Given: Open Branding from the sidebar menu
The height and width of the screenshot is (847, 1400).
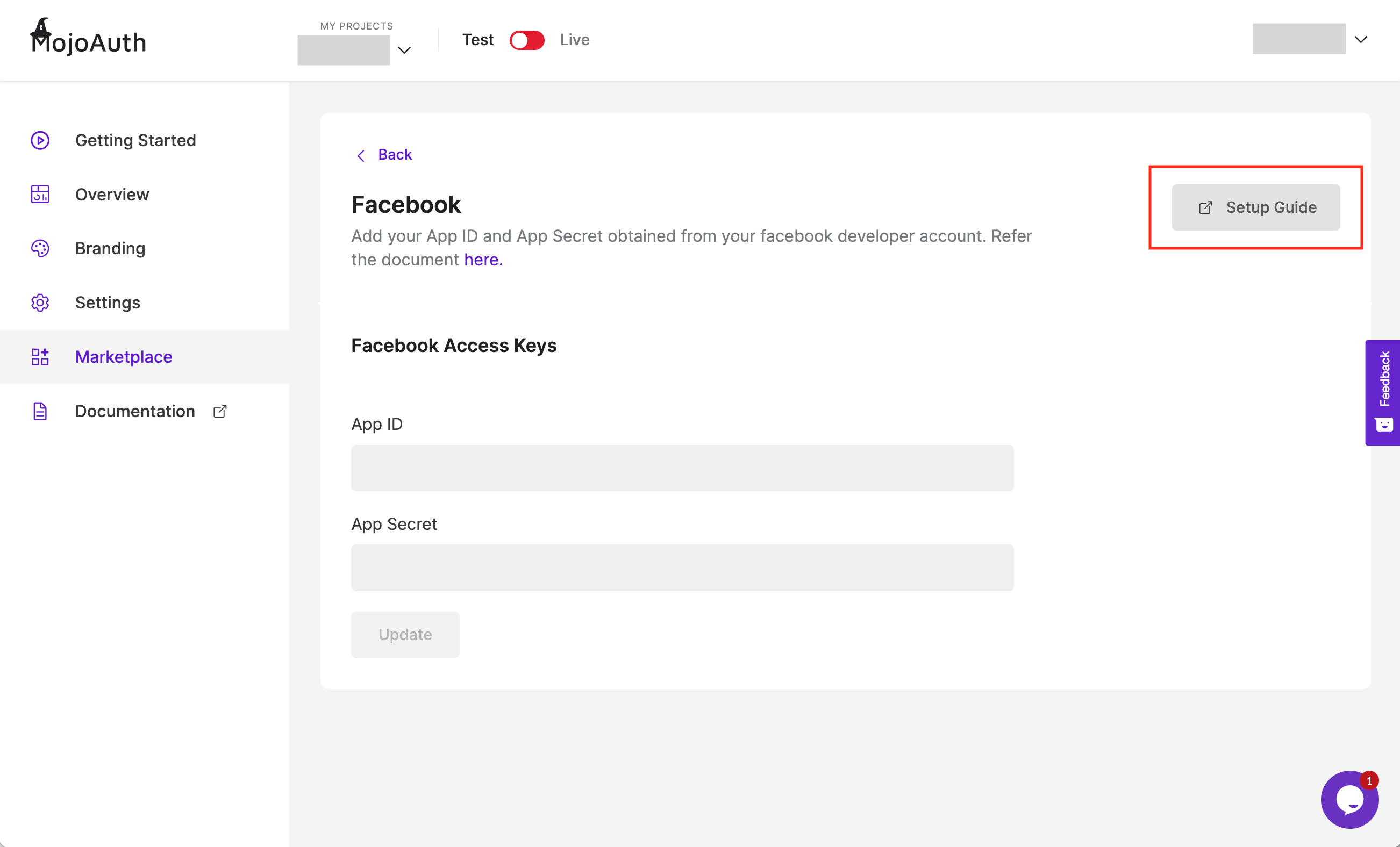Looking at the screenshot, I should coord(110,248).
